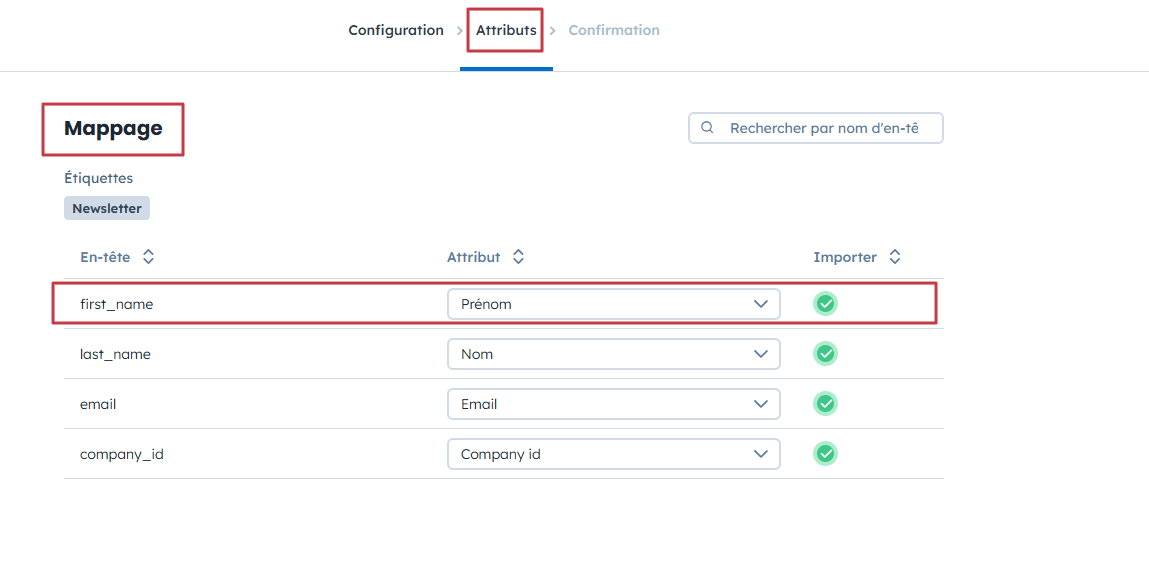Image resolution: width=1149 pixels, height=578 pixels.
Task: Open the Nom attribute dropdown
Action: [x=613, y=354]
